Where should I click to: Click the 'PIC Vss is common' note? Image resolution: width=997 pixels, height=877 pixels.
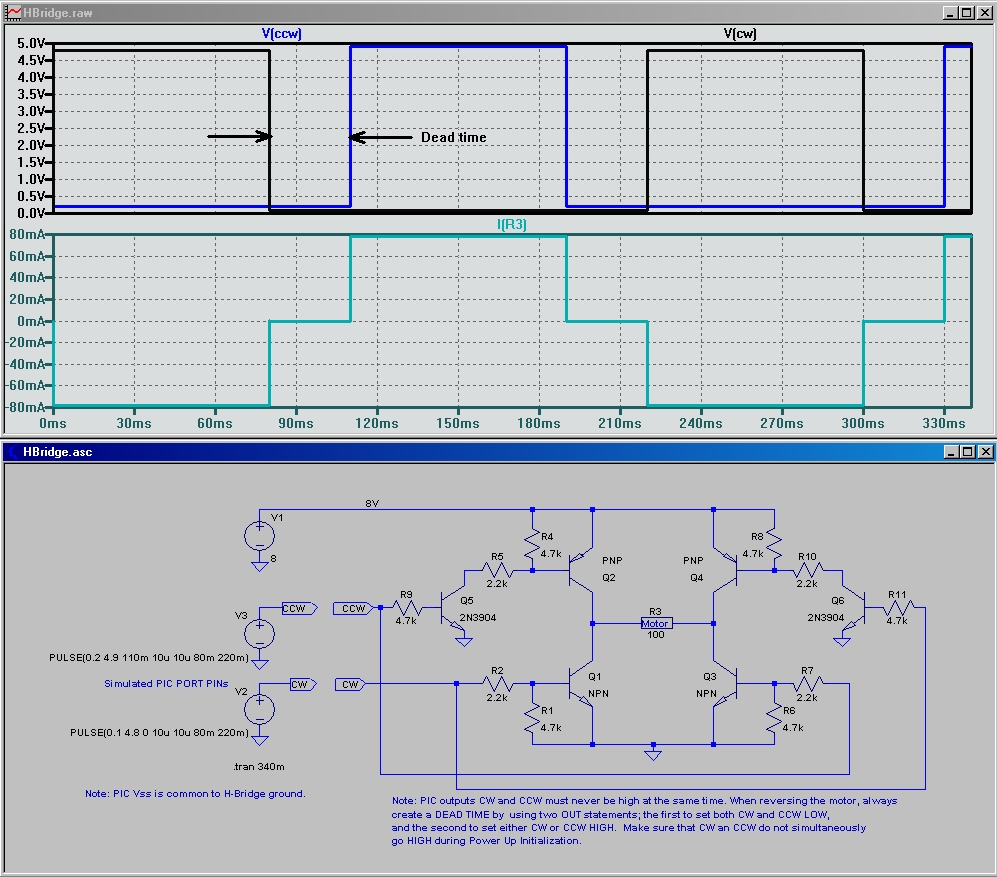pos(195,794)
